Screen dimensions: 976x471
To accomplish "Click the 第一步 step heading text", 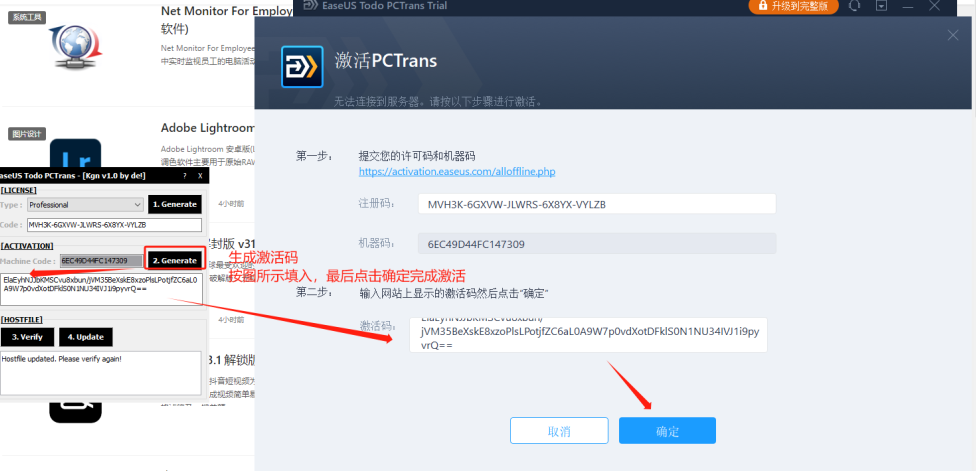I will click(314, 156).
